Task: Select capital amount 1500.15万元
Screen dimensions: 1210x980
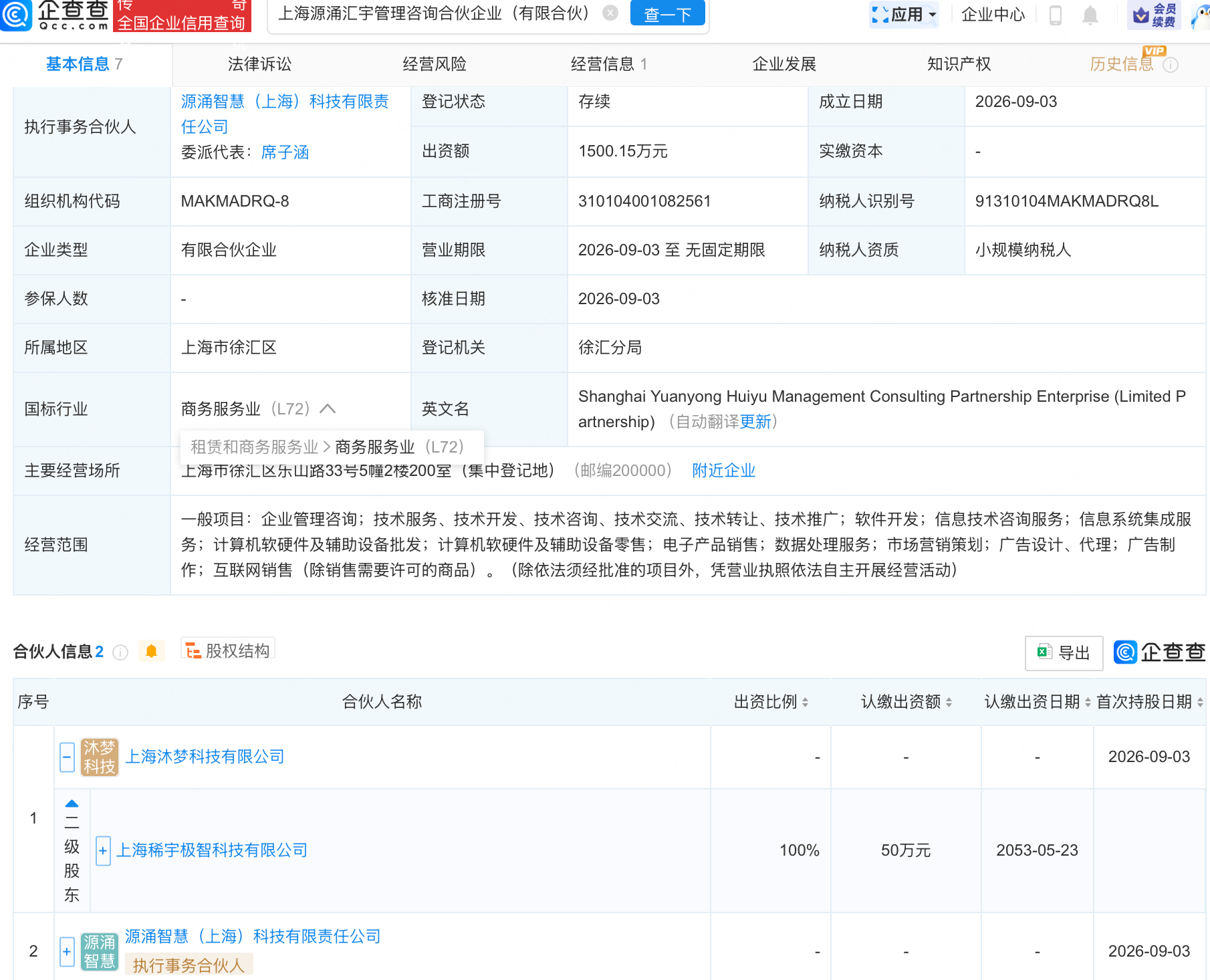Action: (x=622, y=151)
